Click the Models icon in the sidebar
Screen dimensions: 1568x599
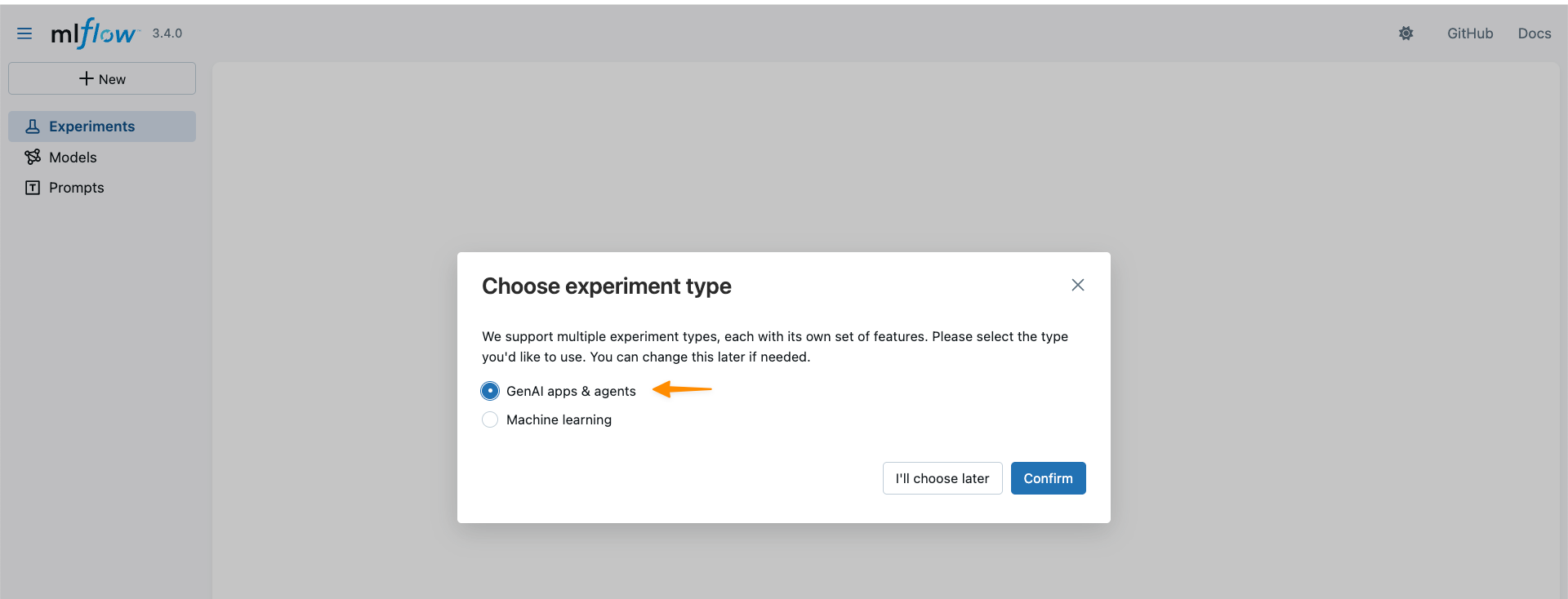(x=33, y=157)
